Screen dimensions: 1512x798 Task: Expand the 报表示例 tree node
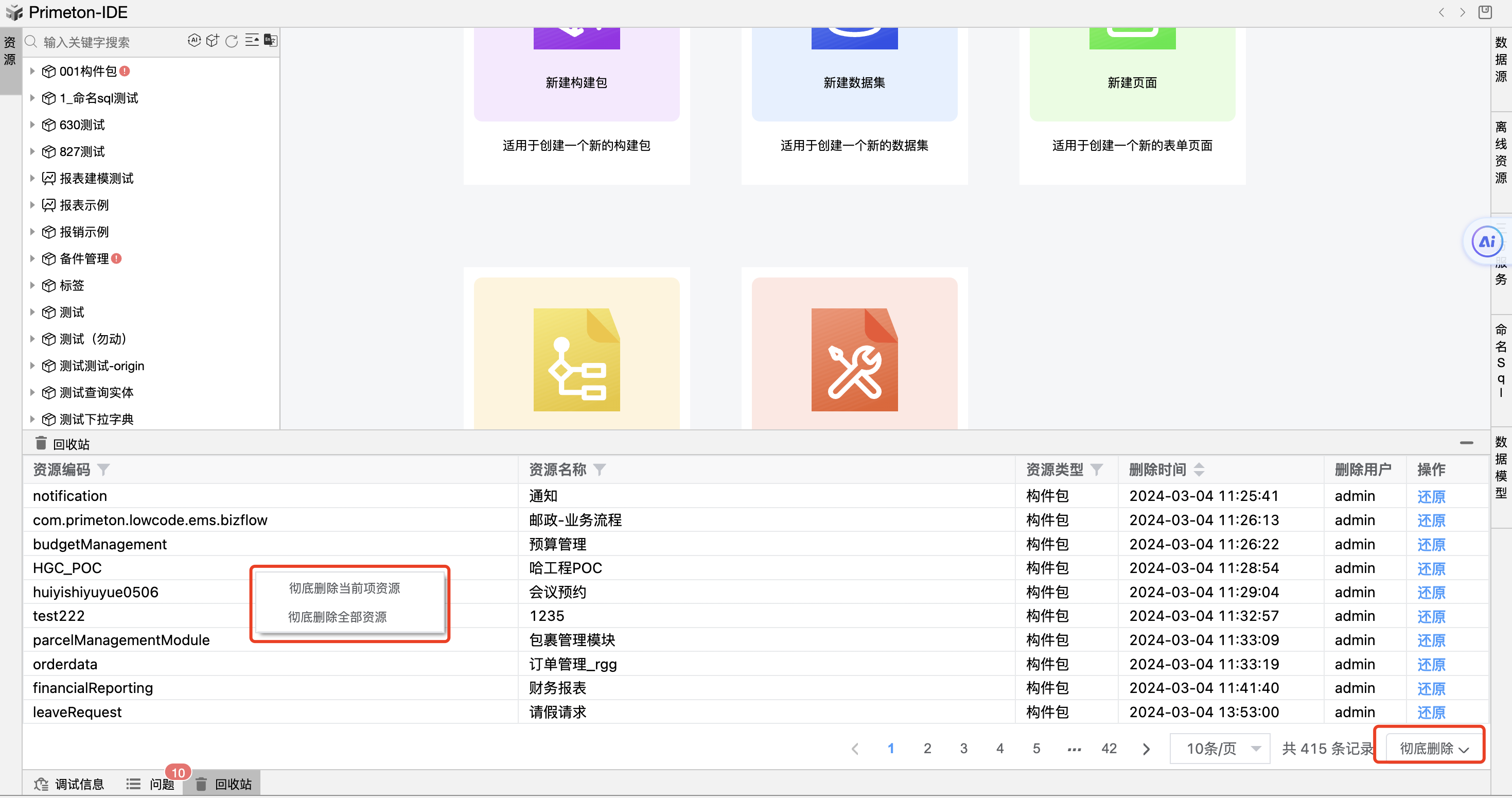(x=33, y=205)
